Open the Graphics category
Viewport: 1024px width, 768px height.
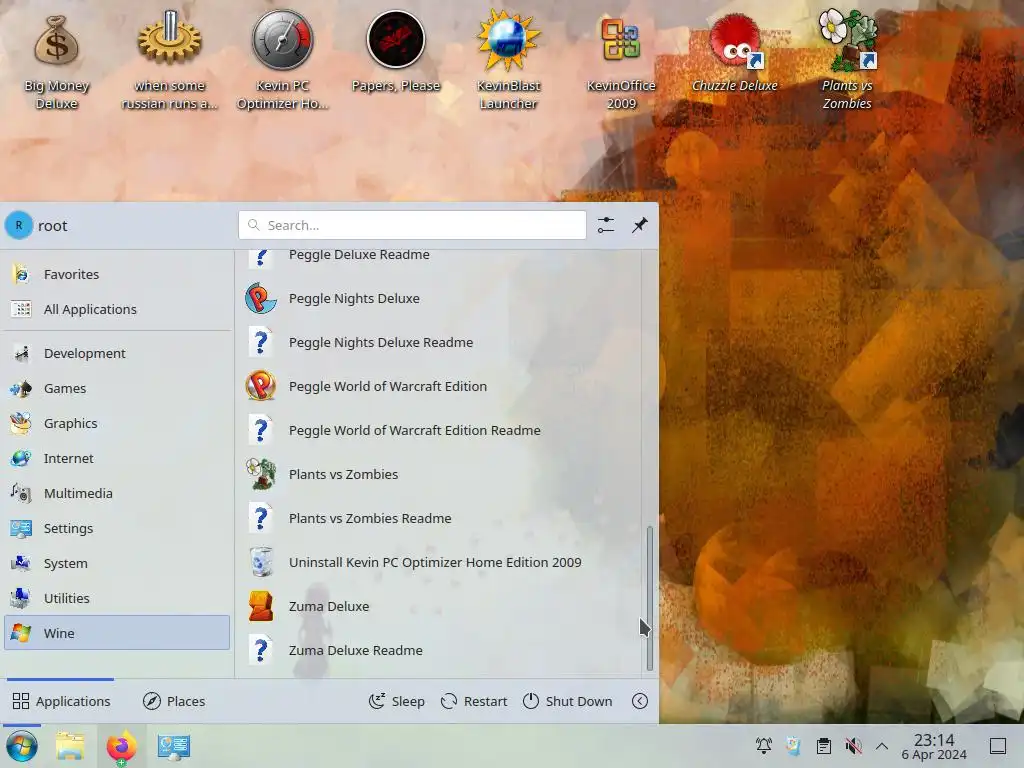pos(117,423)
